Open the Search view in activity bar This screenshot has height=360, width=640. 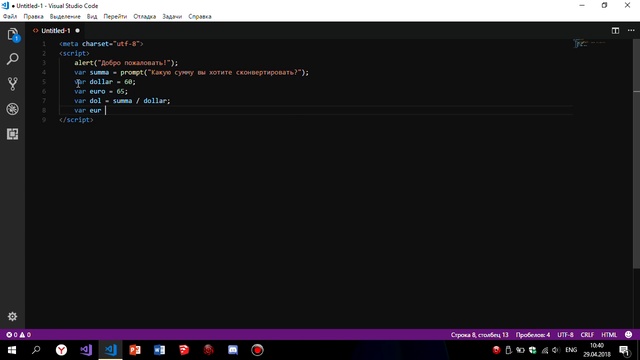(12, 59)
